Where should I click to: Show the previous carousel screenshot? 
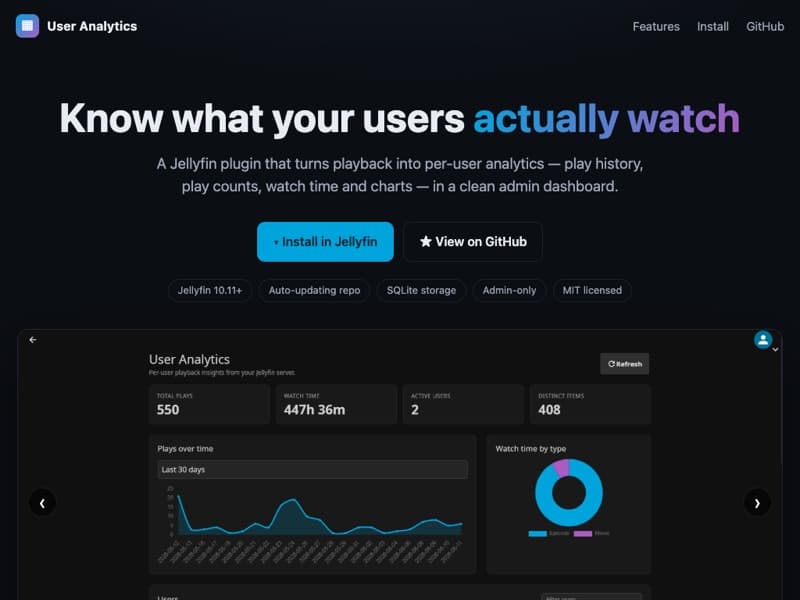tap(42, 503)
